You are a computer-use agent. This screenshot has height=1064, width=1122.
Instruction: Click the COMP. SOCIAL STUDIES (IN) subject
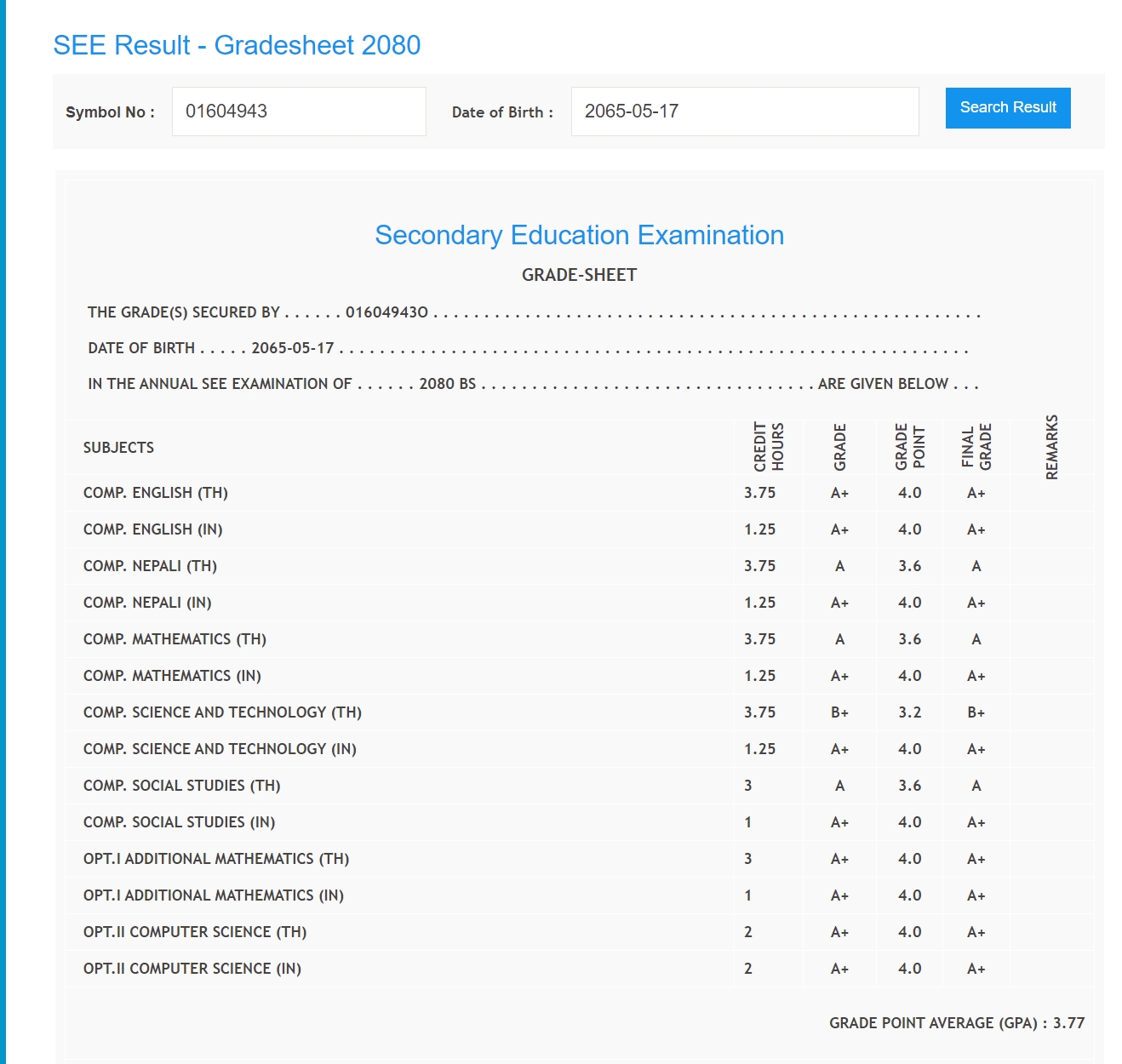pos(179,822)
